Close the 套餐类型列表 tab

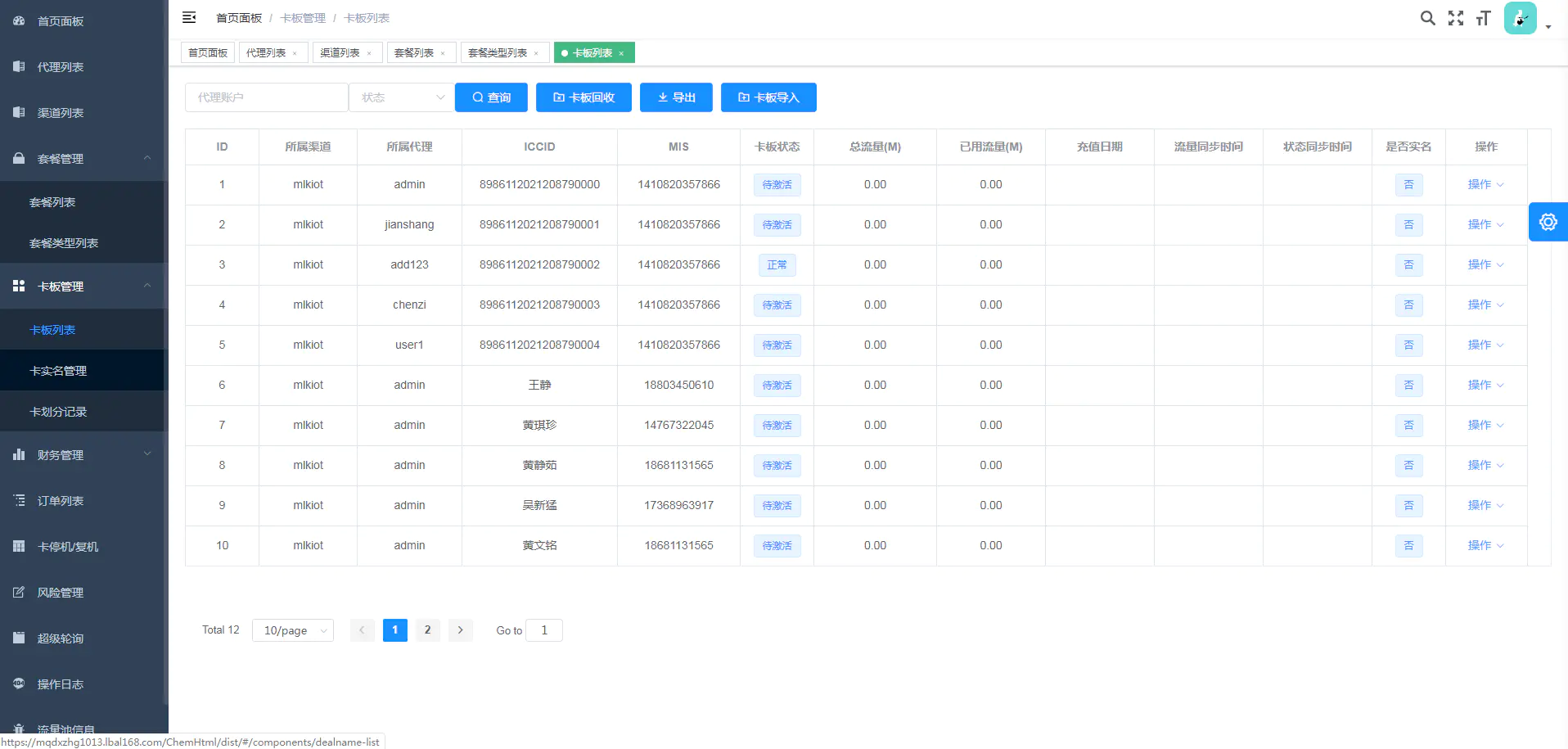point(536,53)
